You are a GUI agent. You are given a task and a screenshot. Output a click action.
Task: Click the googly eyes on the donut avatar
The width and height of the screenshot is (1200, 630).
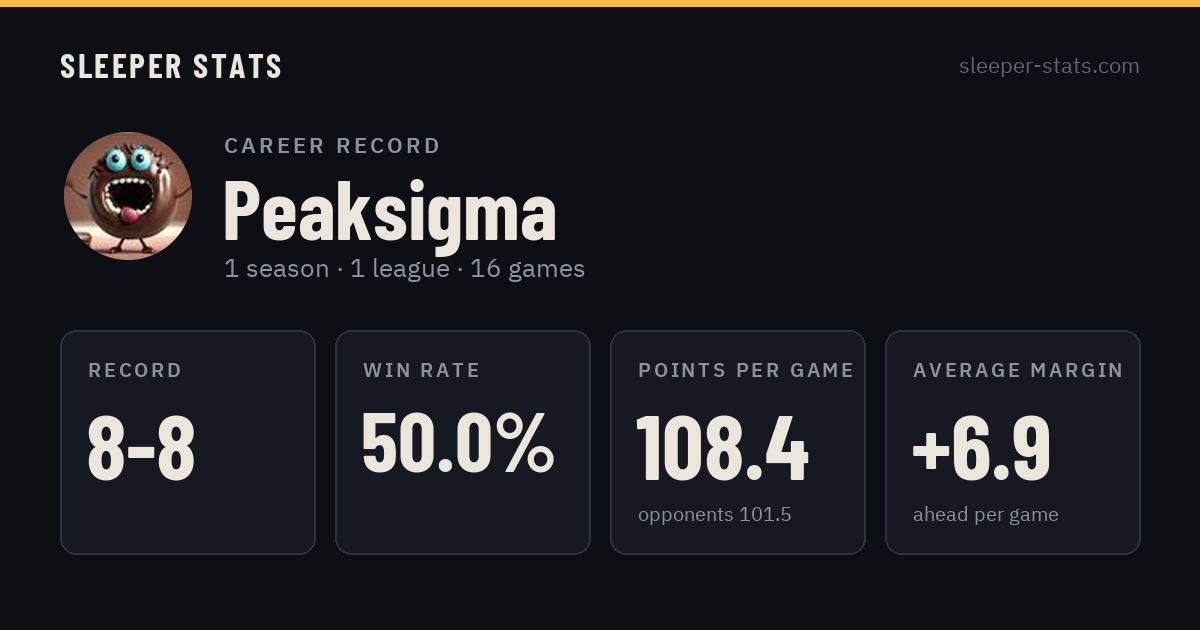click(x=126, y=159)
